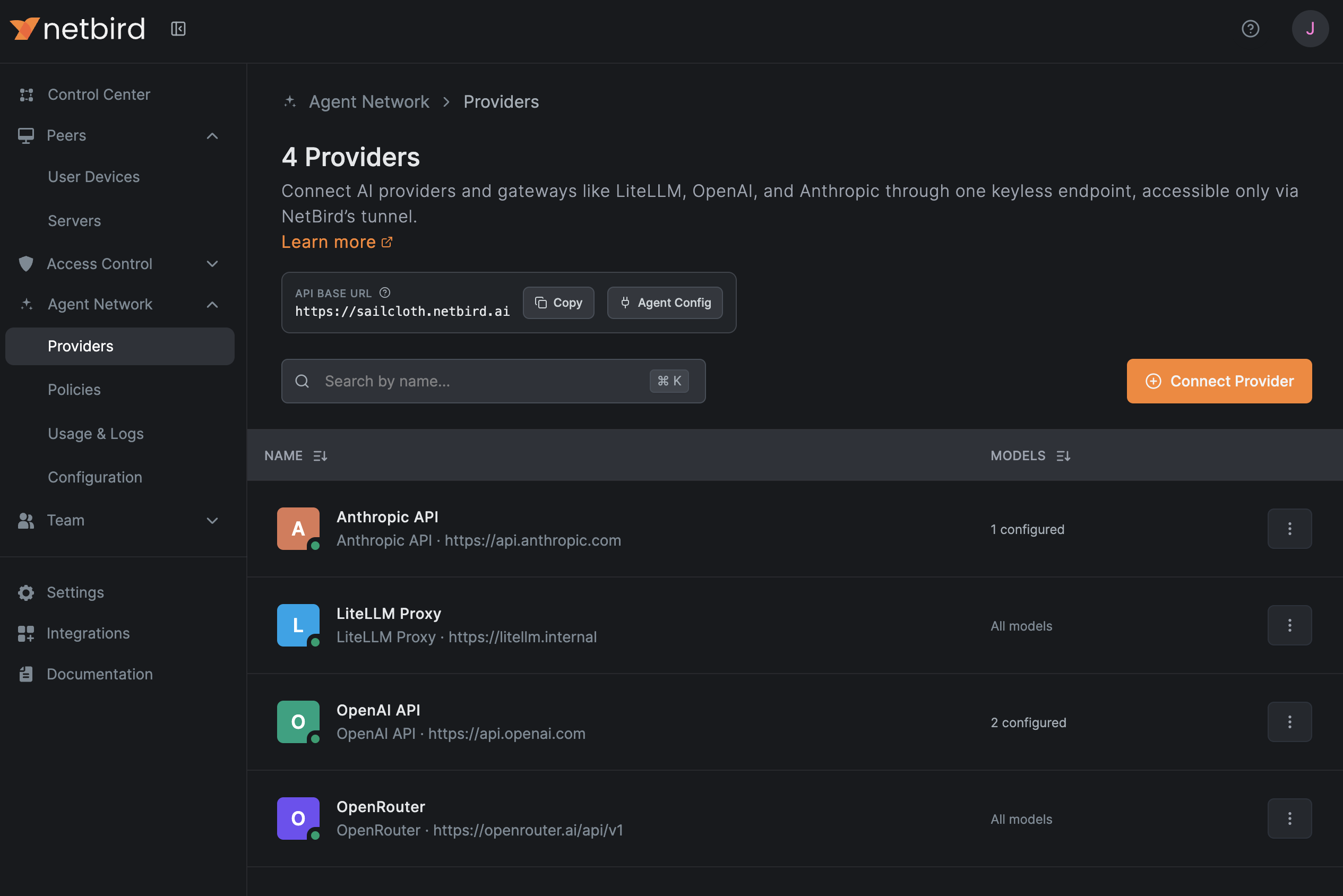Viewport: 1343px width, 896px height.
Task: Click LiteLLM Proxy provider name
Action: (x=389, y=613)
